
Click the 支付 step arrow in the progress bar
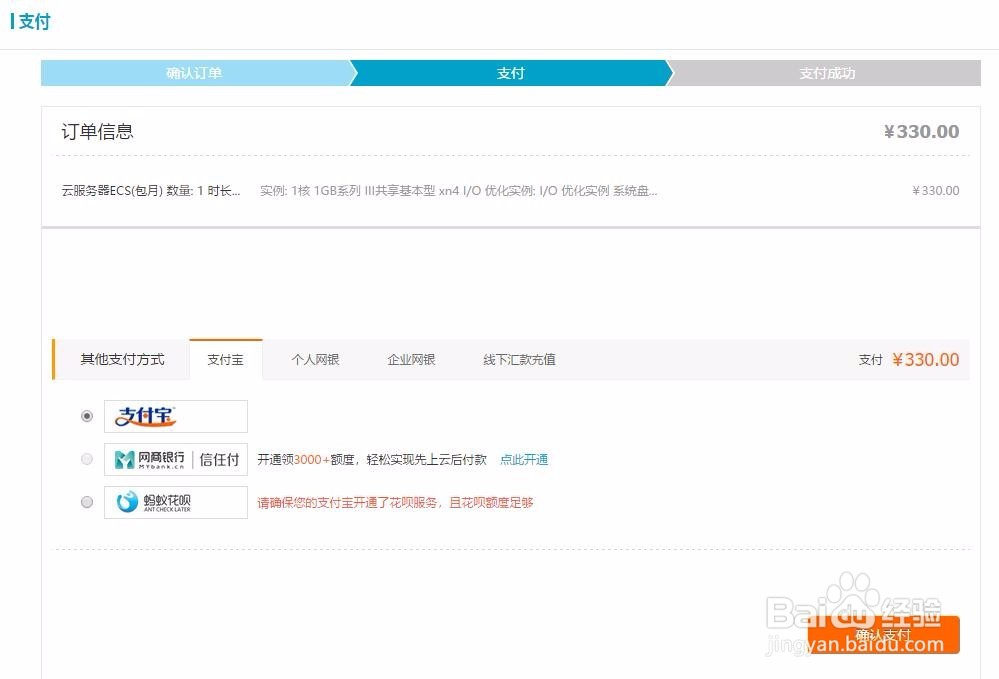(x=511, y=73)
